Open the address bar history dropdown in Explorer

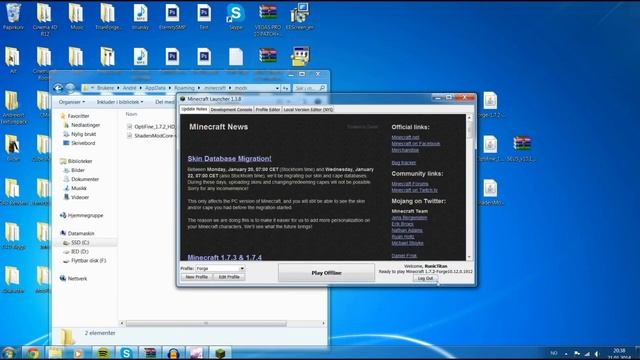click(x=277, y=88)
